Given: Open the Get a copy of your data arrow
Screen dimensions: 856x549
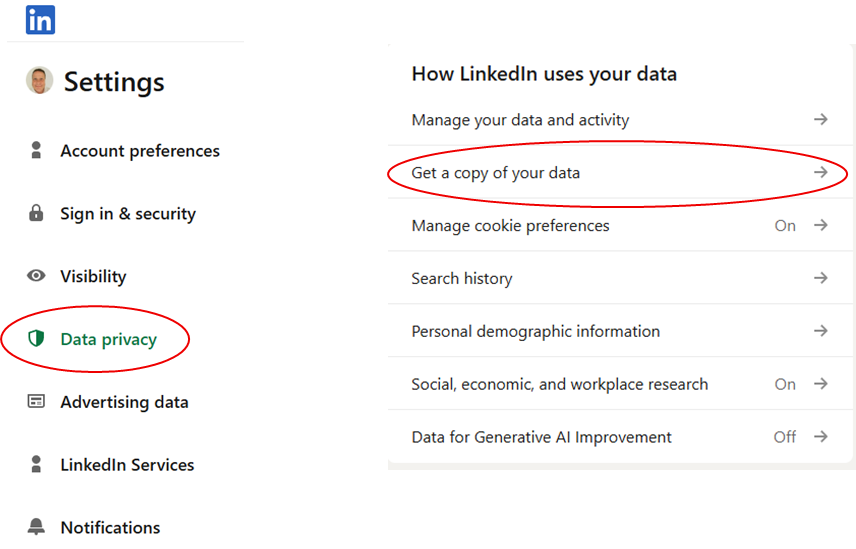Looking at the screenshot, I should [821, 173].
